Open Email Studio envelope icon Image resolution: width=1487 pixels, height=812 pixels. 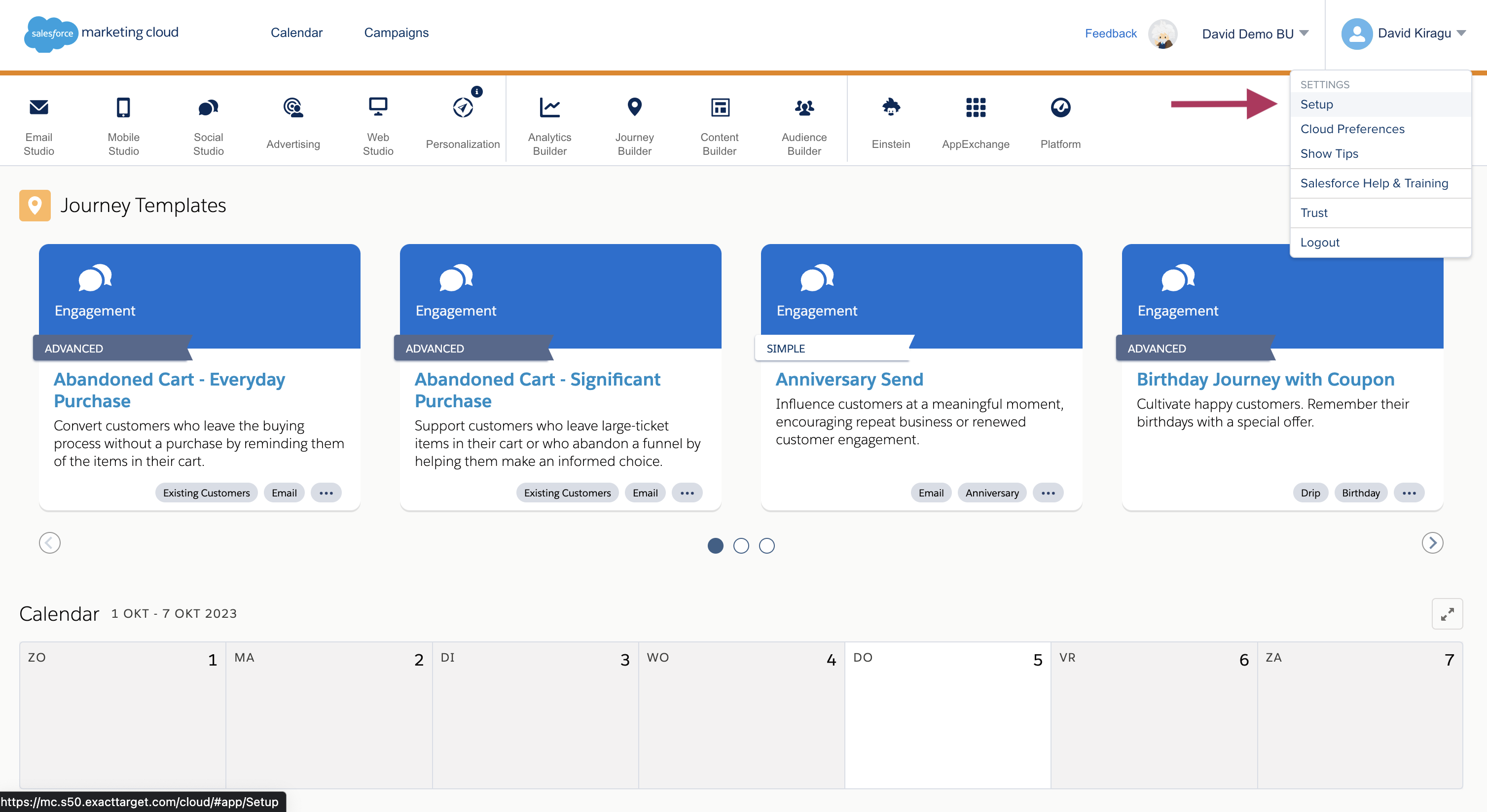[x=38, y=107]
